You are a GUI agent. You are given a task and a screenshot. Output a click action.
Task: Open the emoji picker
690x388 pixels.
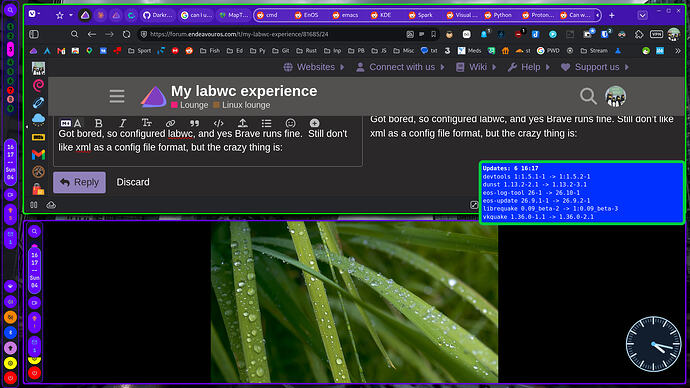[x=290, y=123]
